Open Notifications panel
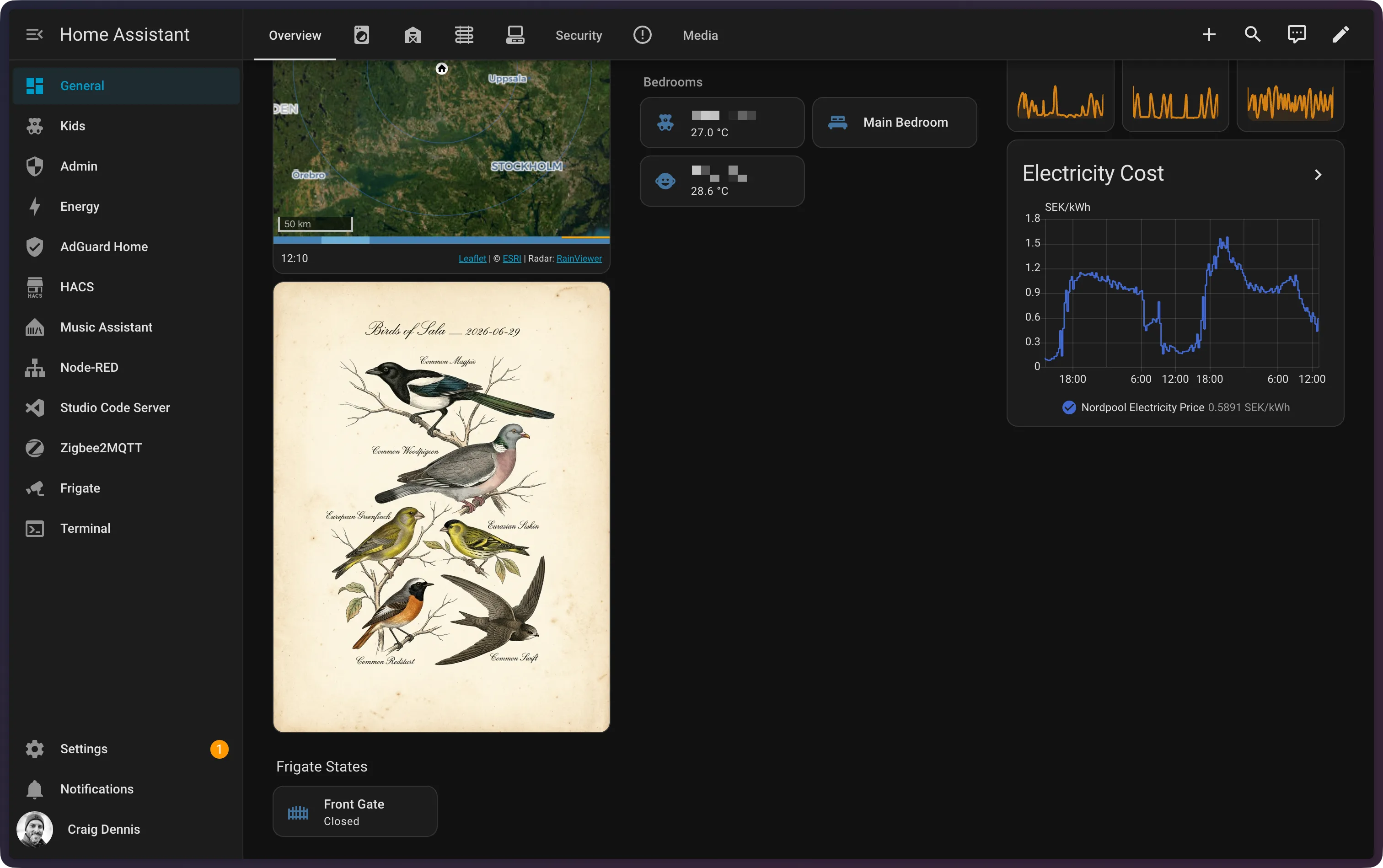This screenshot has width=1383, height=868. pyautogui.click(x=126, y=789)
